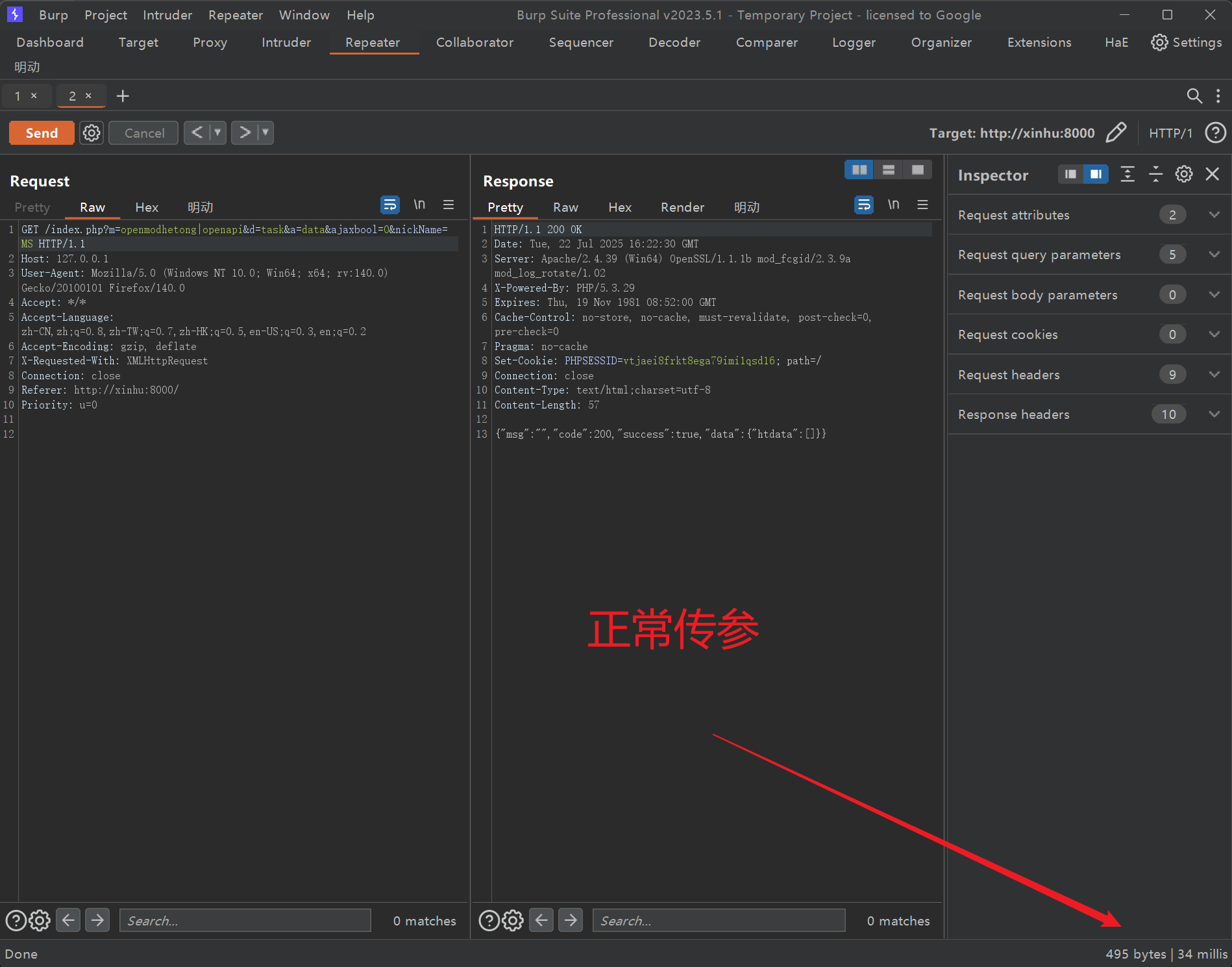Viewport: 1232px width, 967px height.
Task: Open Repeater send options gear icon
Action: click(92, 133)
